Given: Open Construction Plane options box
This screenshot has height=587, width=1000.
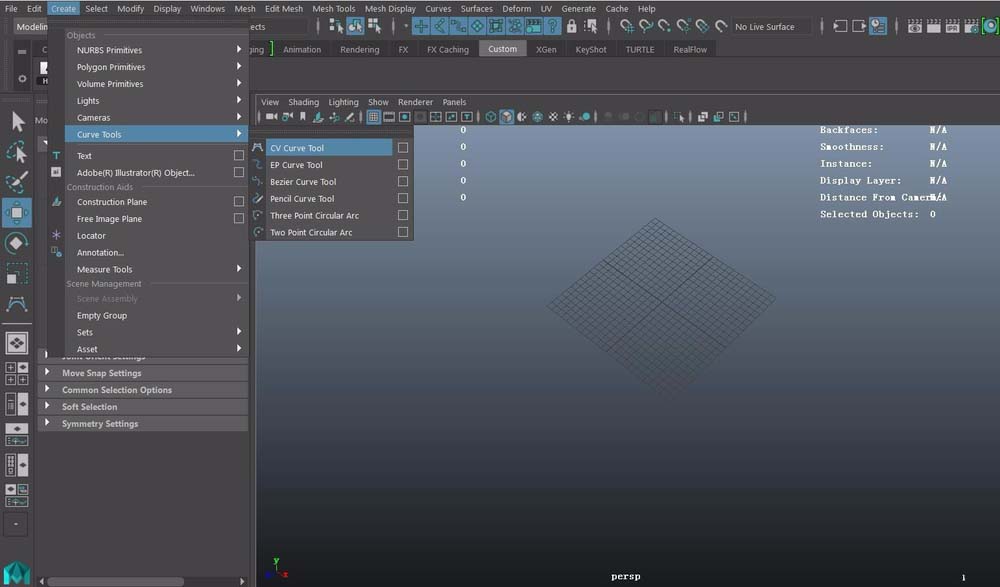Looking at the screenshot, I should [239, 202].
